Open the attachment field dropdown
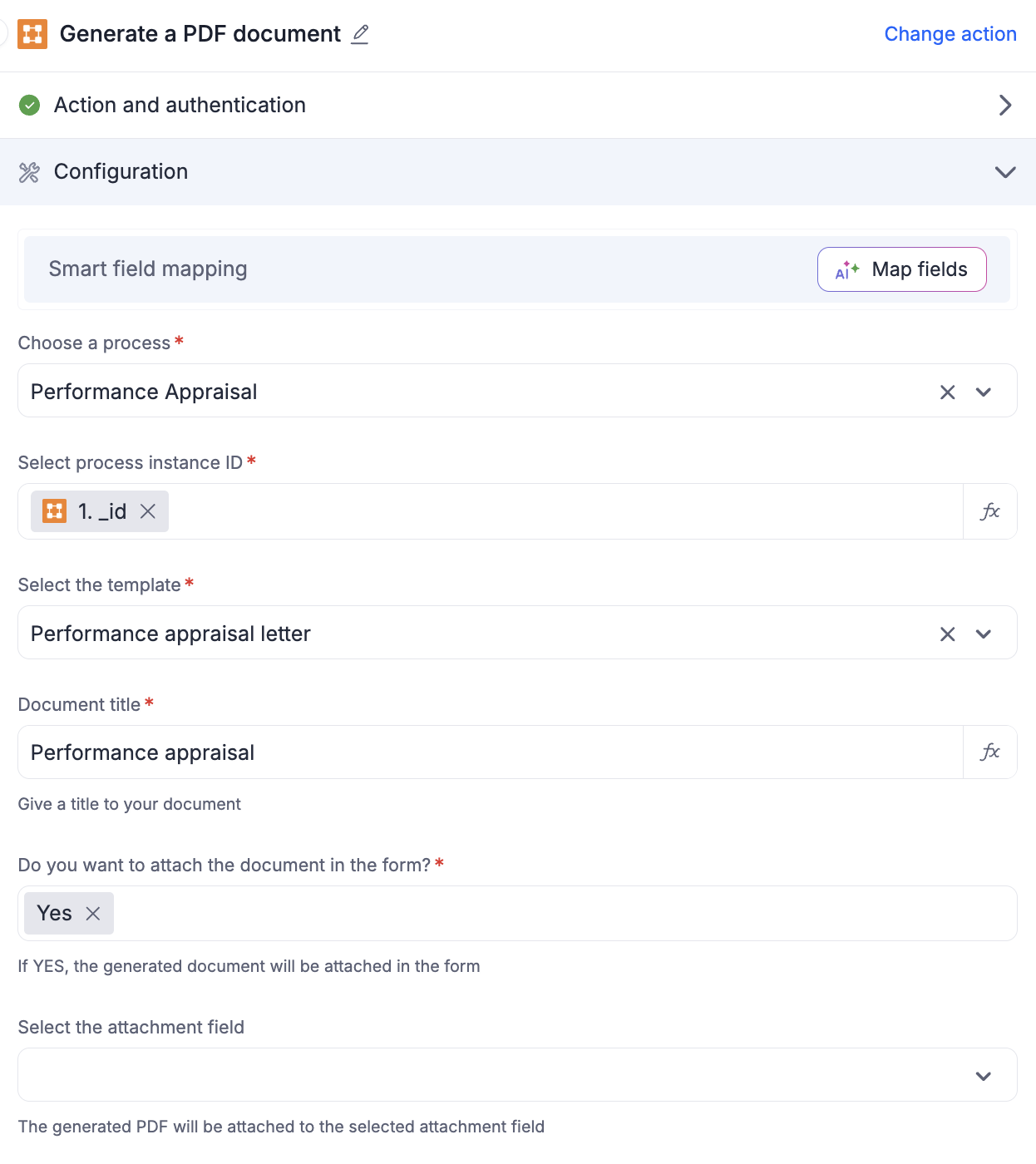Image resolution: width=1036 pixels, height=1164 pixels. (x=984, y=1076)
